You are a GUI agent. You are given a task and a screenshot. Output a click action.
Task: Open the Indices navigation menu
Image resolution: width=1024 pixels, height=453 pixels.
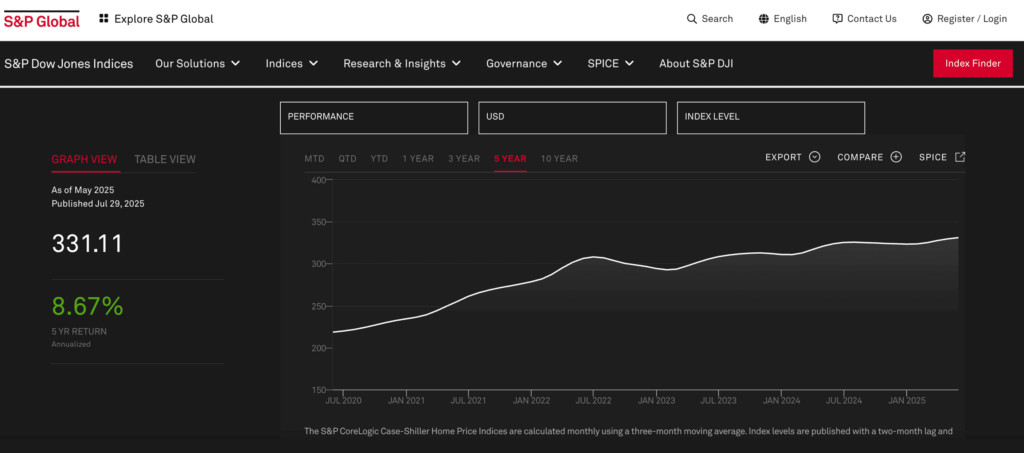(x=291, y=64)
